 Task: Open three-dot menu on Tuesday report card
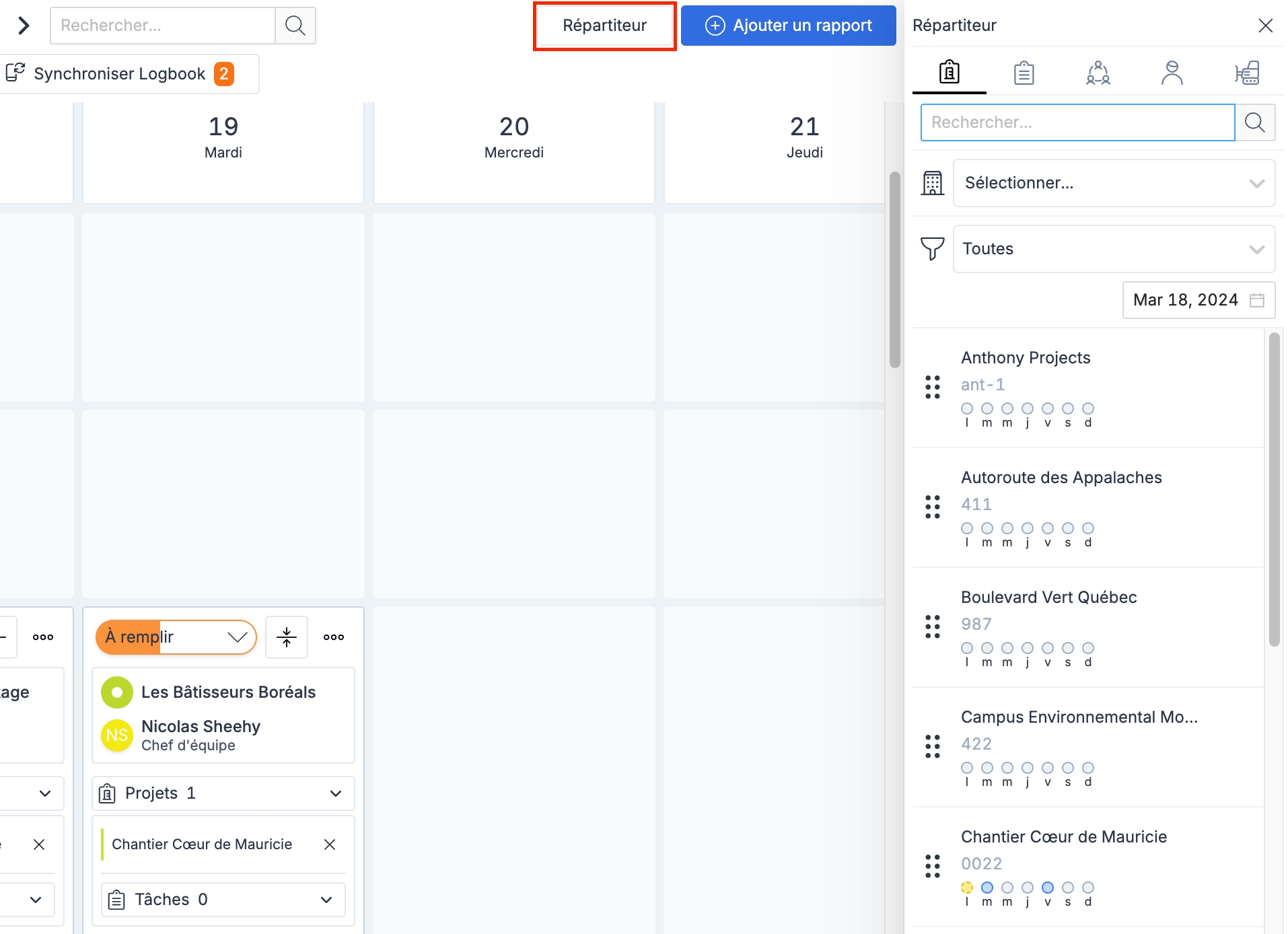click(x=334, y=637)
